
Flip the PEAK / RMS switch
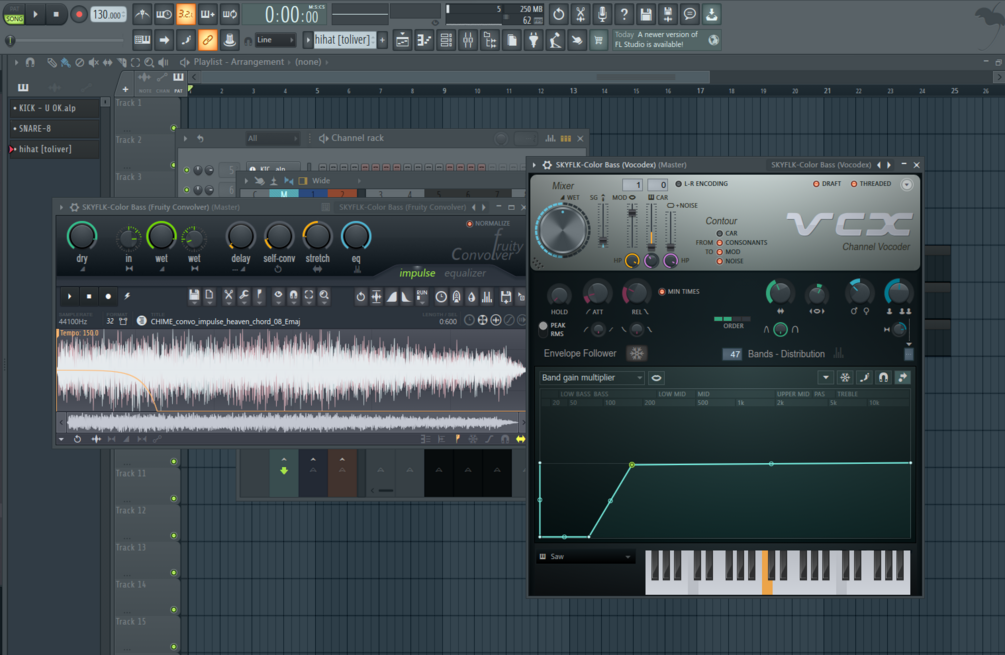[x=544, y=329]
